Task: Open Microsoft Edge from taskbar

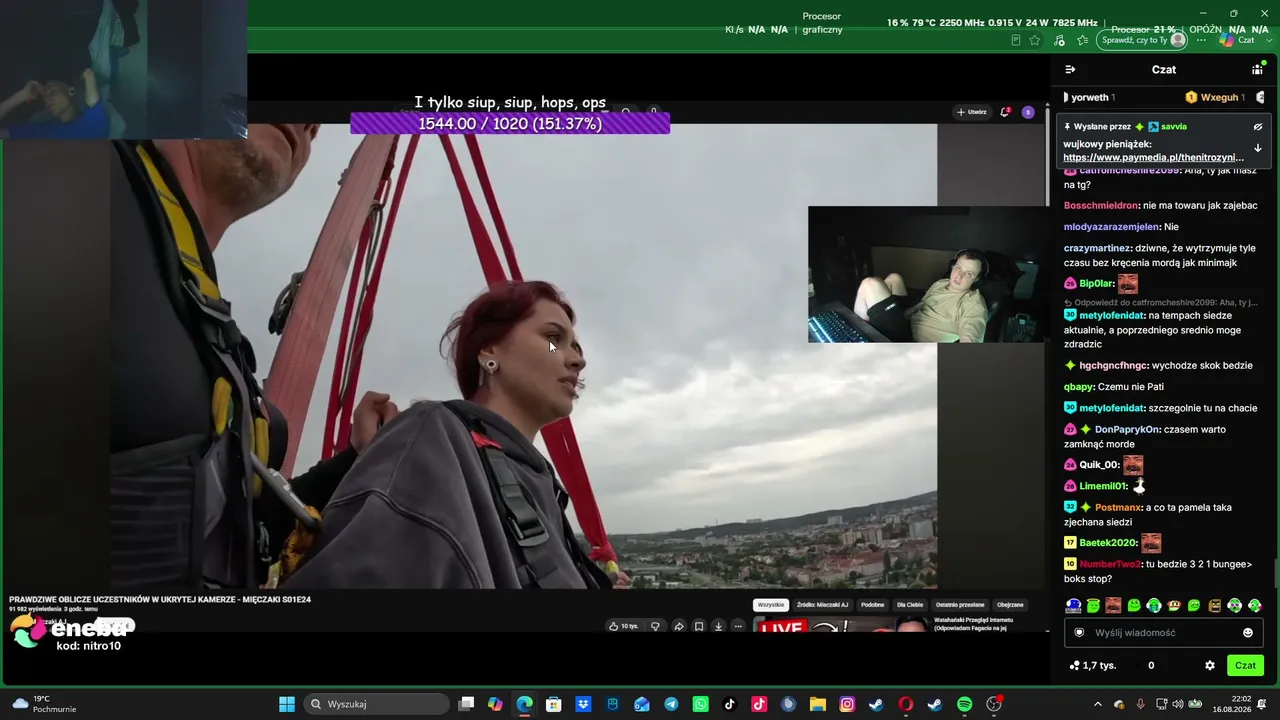Action: (x=524, y=704)
